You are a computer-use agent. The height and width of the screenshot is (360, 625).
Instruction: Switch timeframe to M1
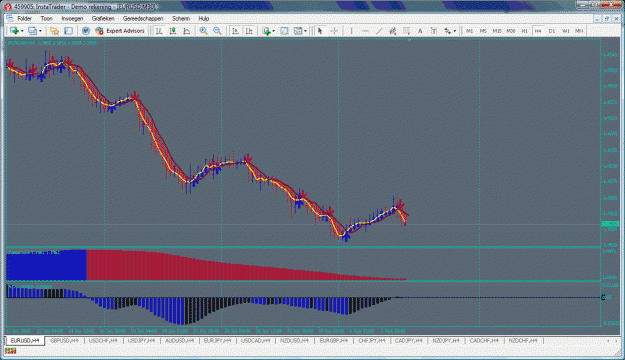point(470,31)
